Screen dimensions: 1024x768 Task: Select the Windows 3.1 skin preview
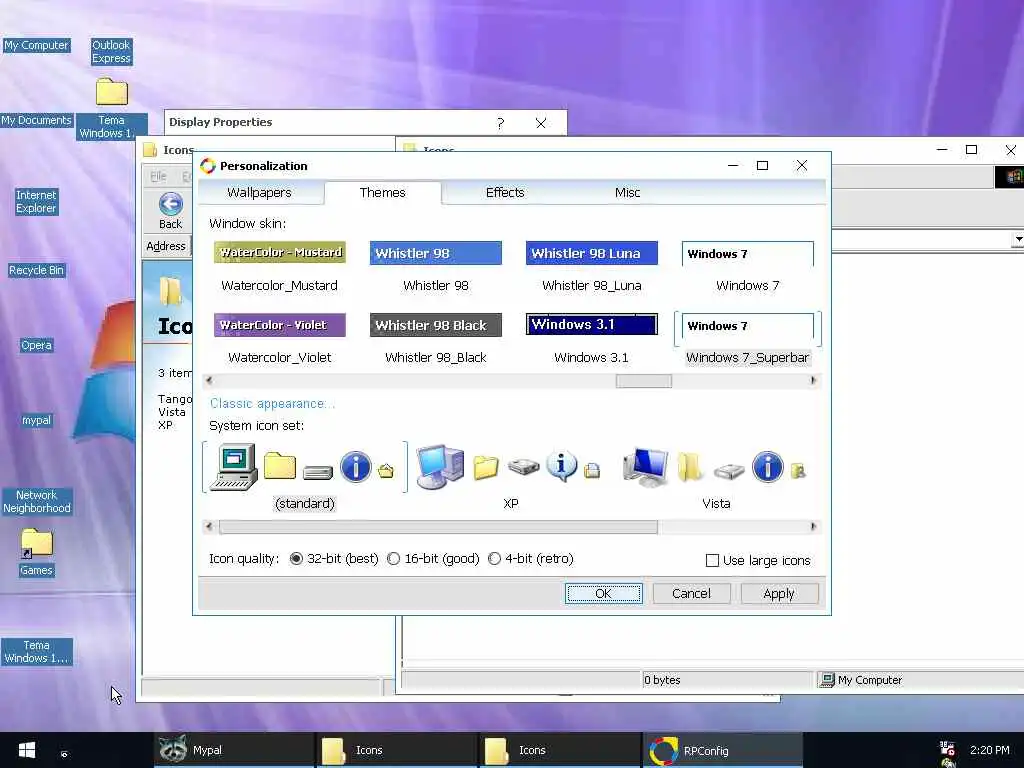(592, 324)
